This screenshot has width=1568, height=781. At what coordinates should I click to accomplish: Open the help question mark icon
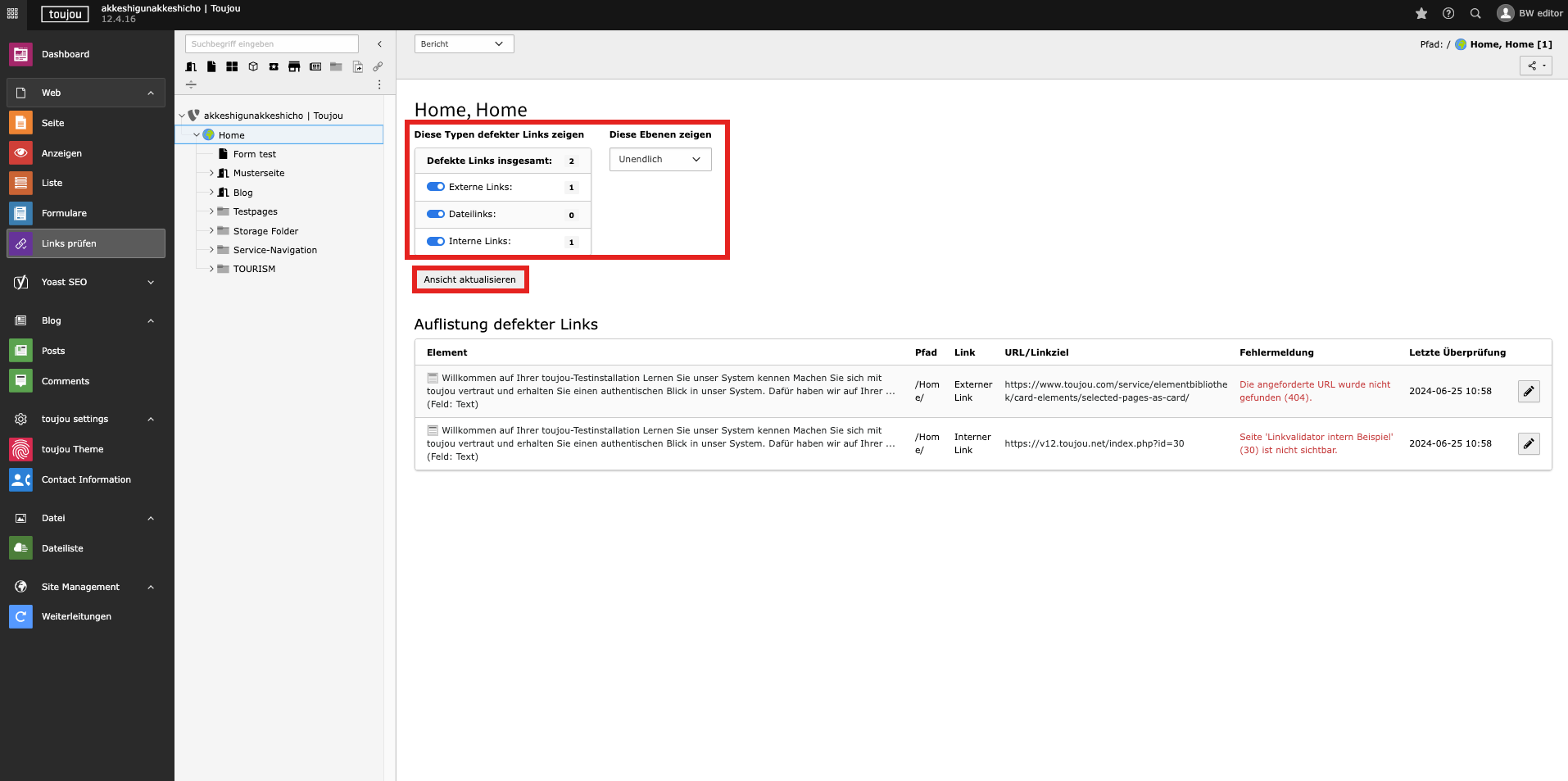pos(1448,14)
